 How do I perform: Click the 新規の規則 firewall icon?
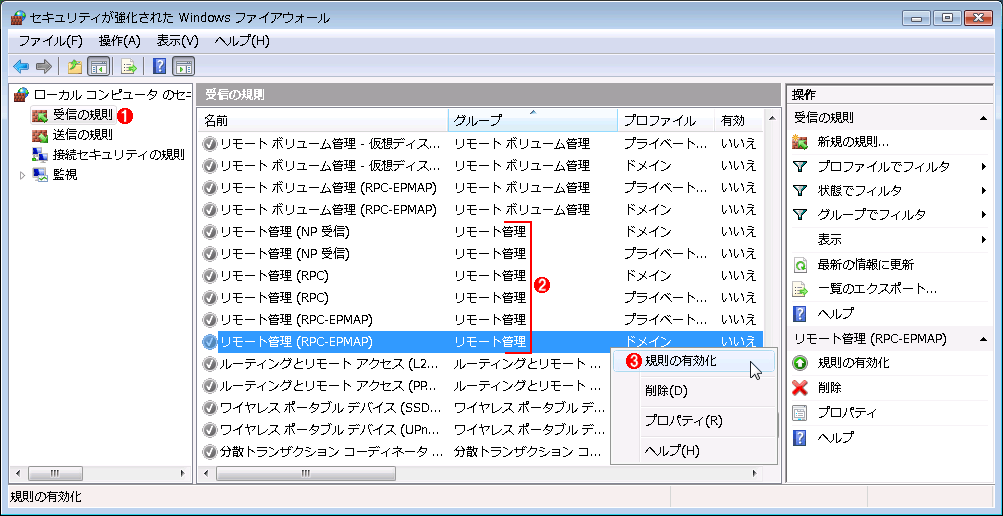tap(800, 142)
